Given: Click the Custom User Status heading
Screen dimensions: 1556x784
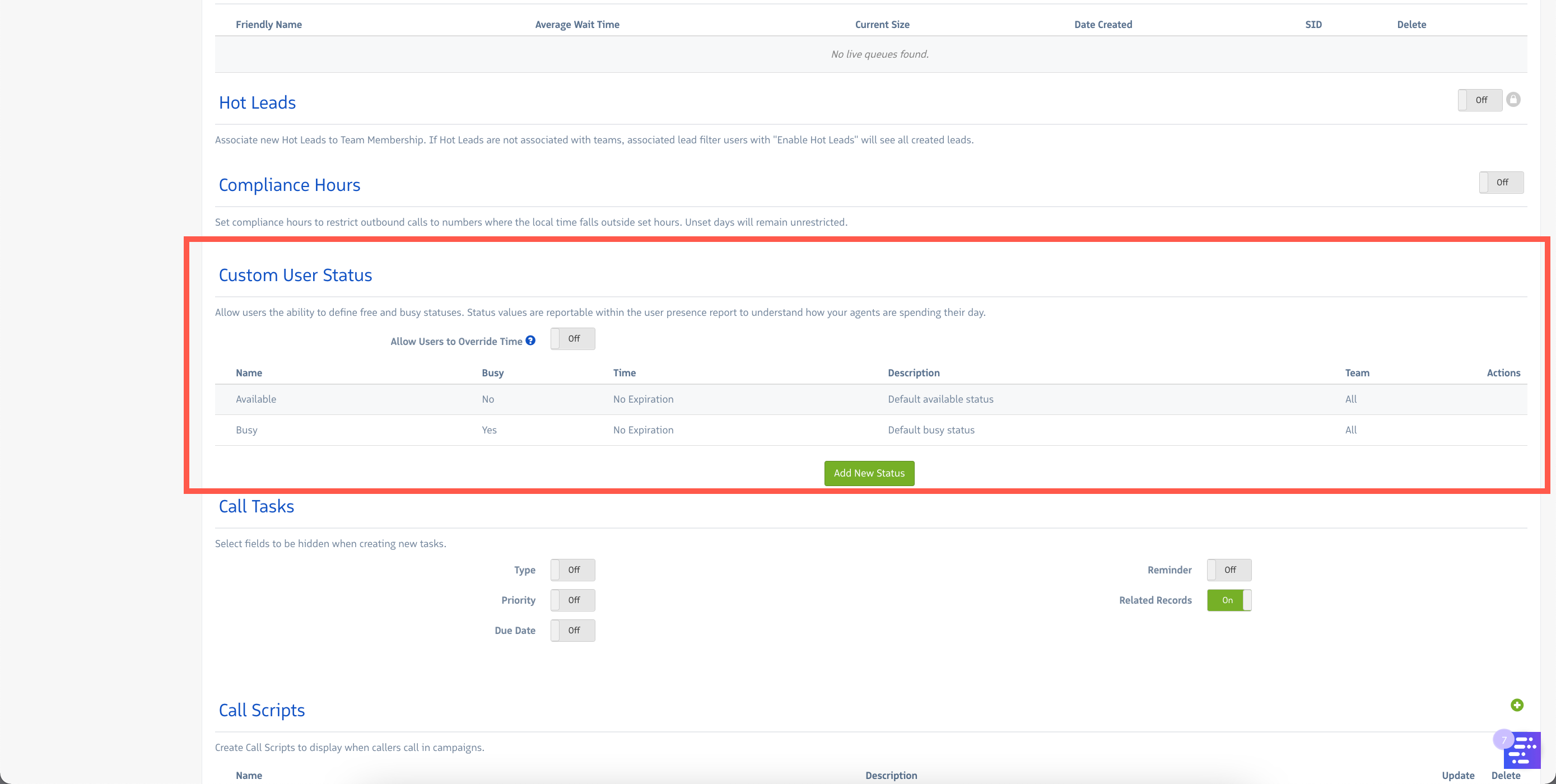Looking at the screenshot, I should click(295, 276).
